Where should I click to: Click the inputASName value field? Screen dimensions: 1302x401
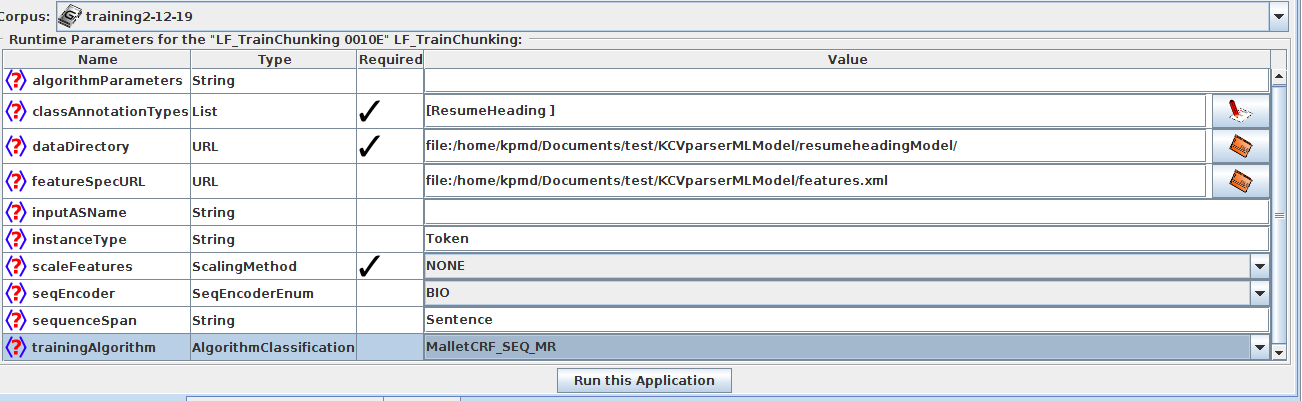(846, 212)
